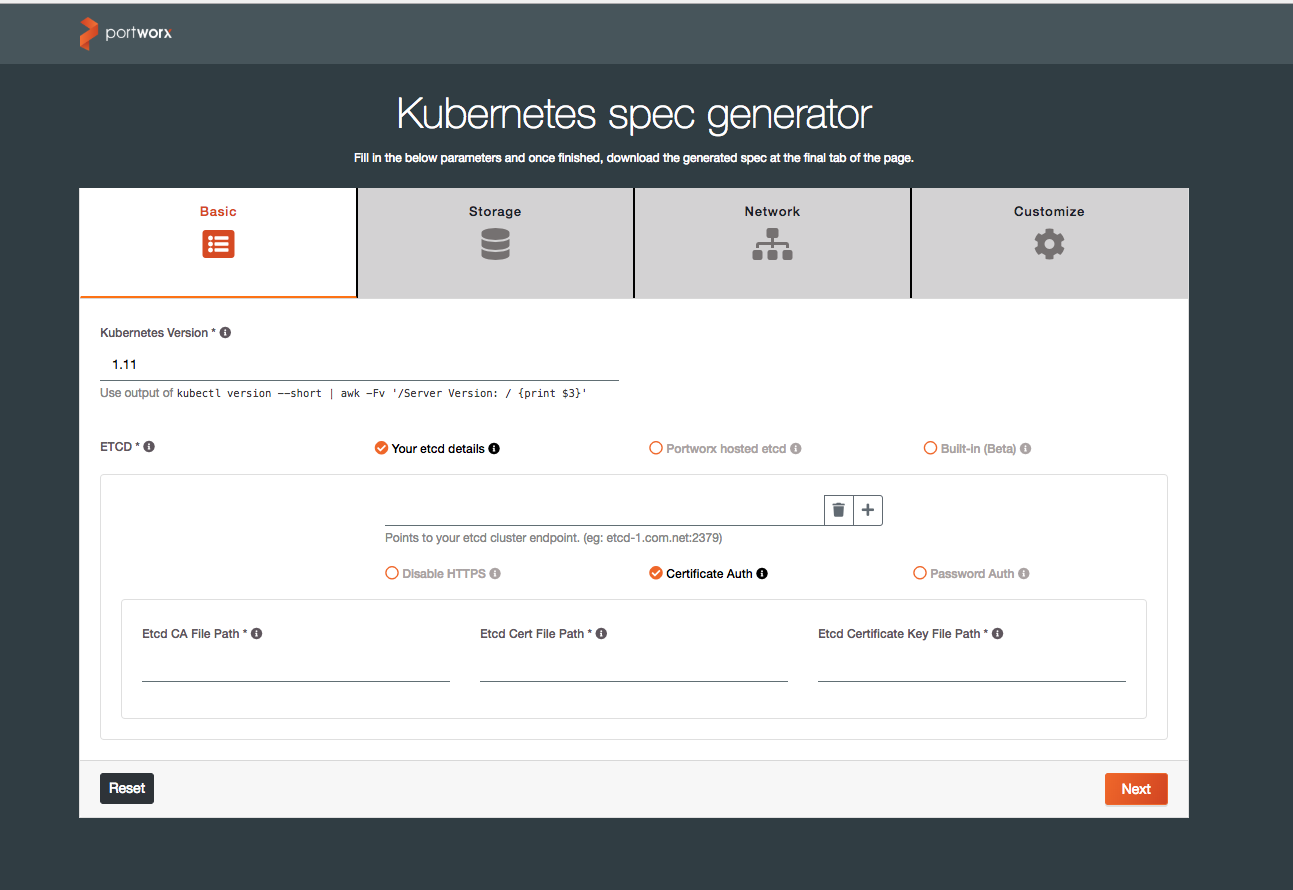Focus the Etcd Certificate Key File Path input

click(x=972, y=667)
